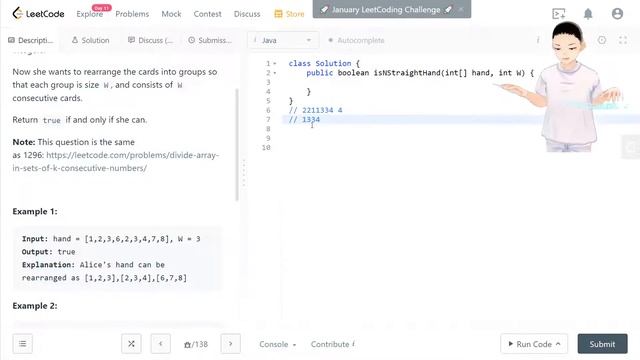640x360 pixels.
Task: Click the panel splitter drag handle
Action: click(x=244, y=172)
